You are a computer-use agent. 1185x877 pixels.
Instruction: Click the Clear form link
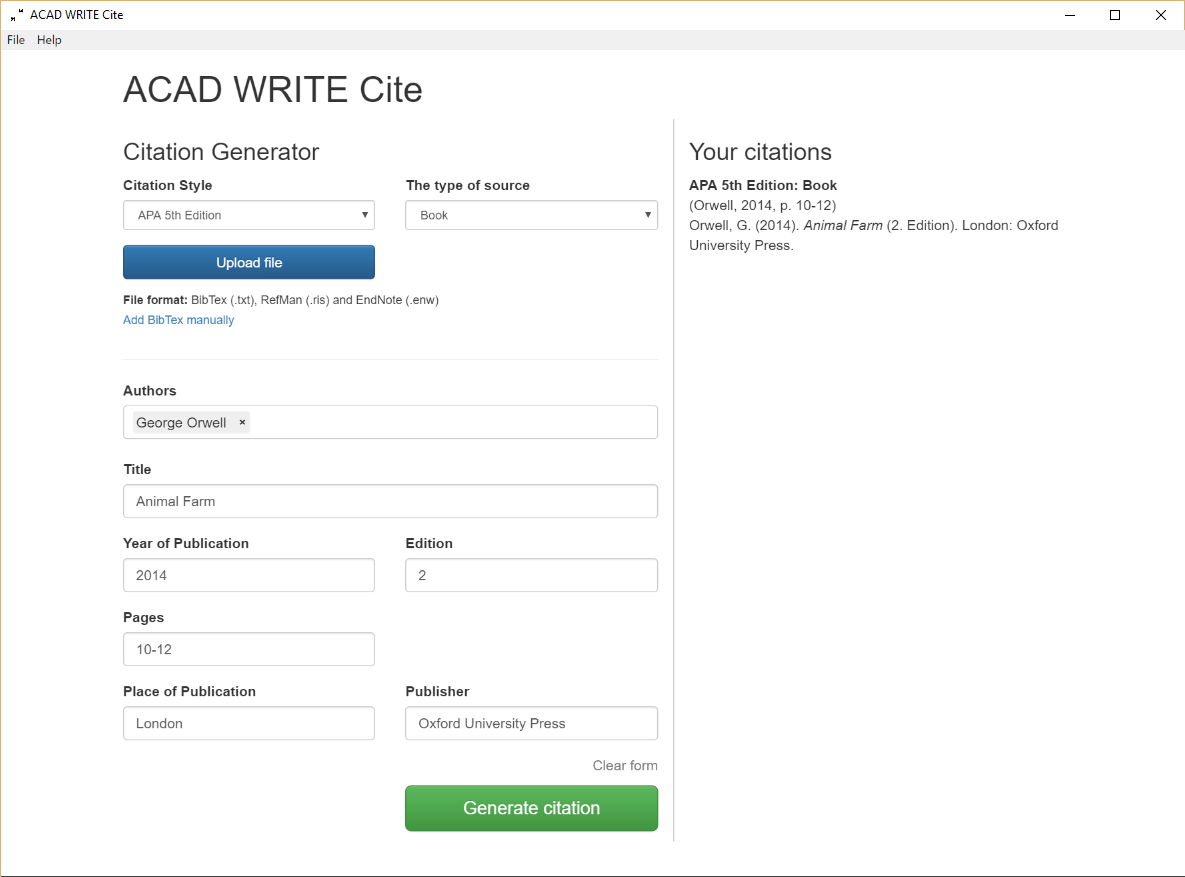[625, 766]
